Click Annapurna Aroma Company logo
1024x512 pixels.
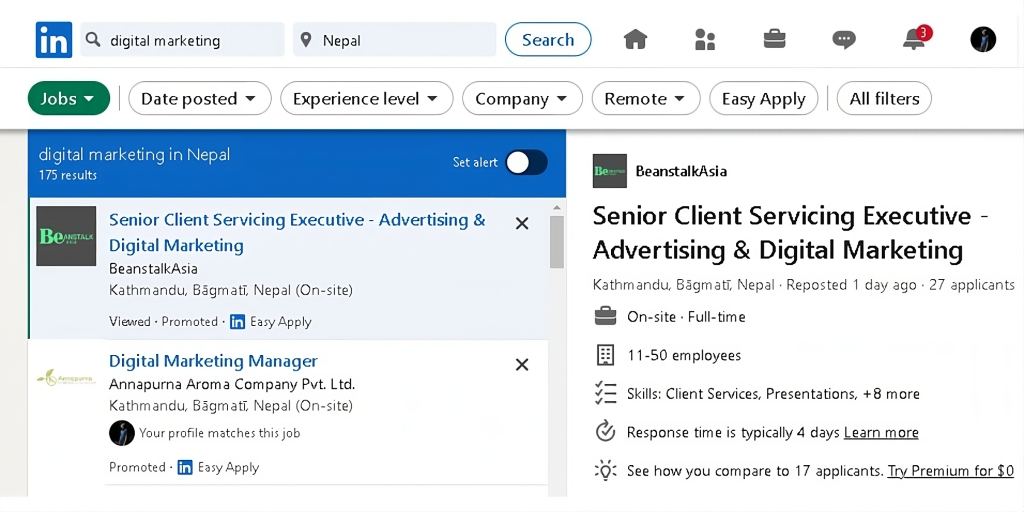click(66, 377)
